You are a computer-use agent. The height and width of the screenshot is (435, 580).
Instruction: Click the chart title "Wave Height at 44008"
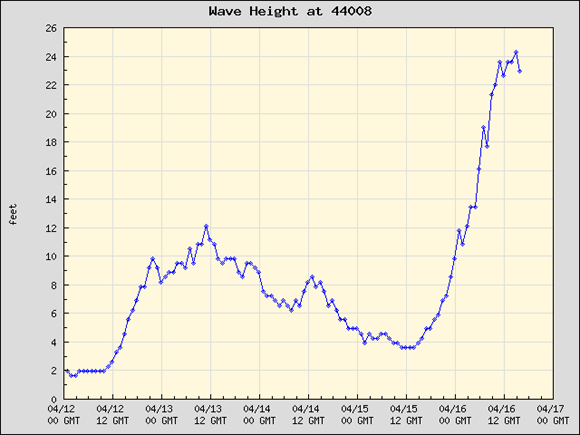click(x=290, y=11)
